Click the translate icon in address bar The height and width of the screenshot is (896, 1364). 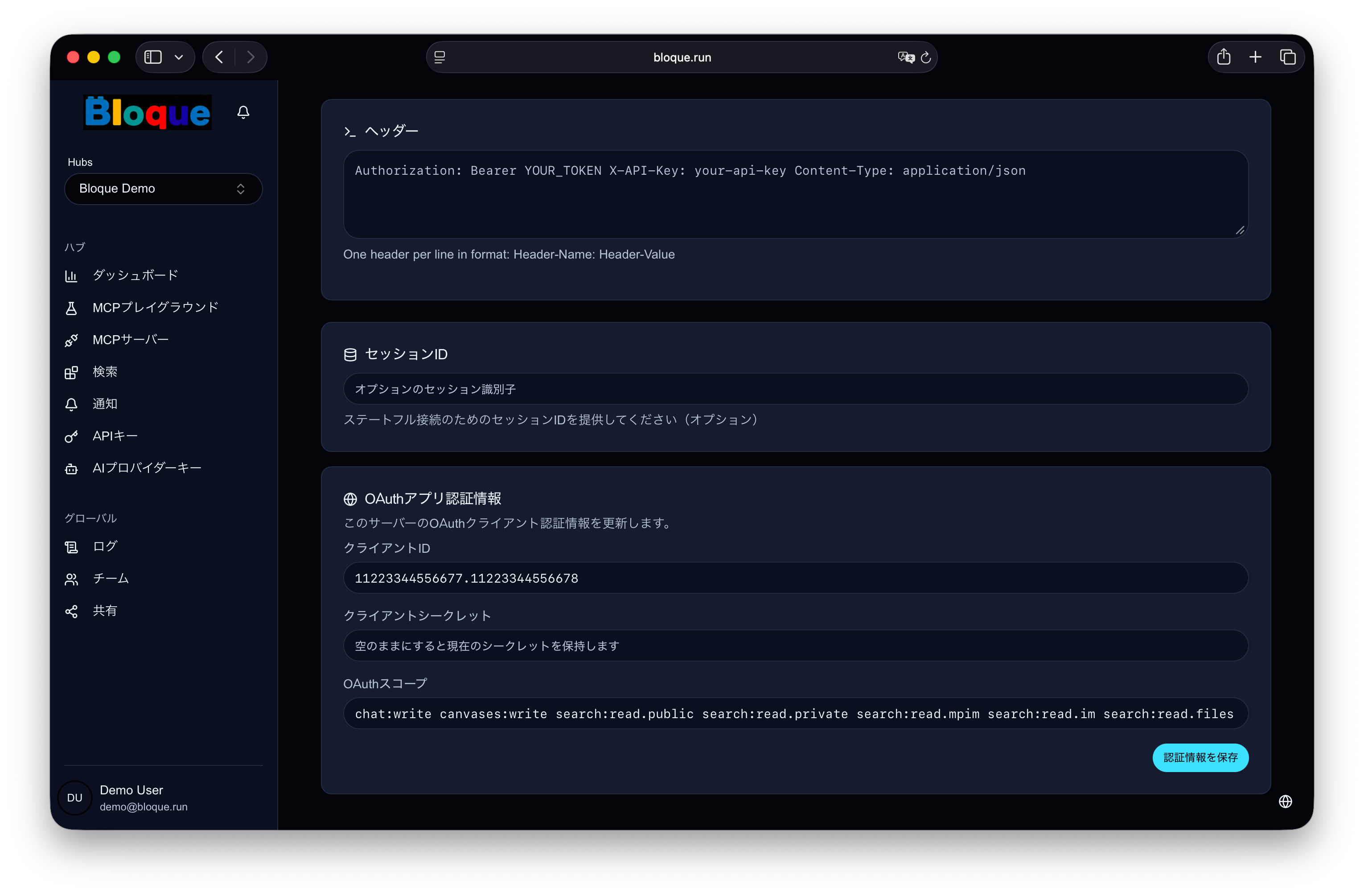(905, 58)
